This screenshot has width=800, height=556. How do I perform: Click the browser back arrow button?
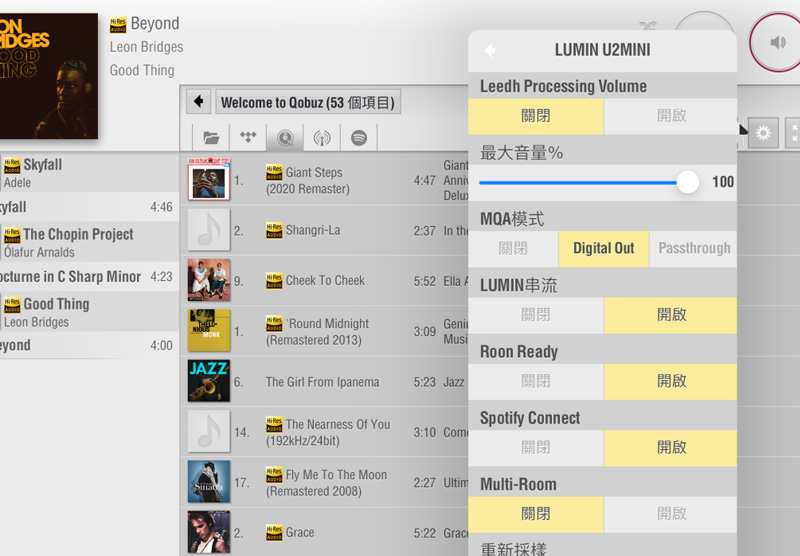pos(198,102)
